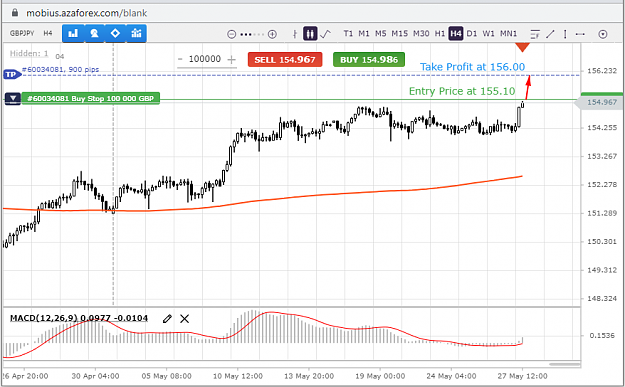
Task: Click the BUY 154.986 button
Action: pos(369,60)
